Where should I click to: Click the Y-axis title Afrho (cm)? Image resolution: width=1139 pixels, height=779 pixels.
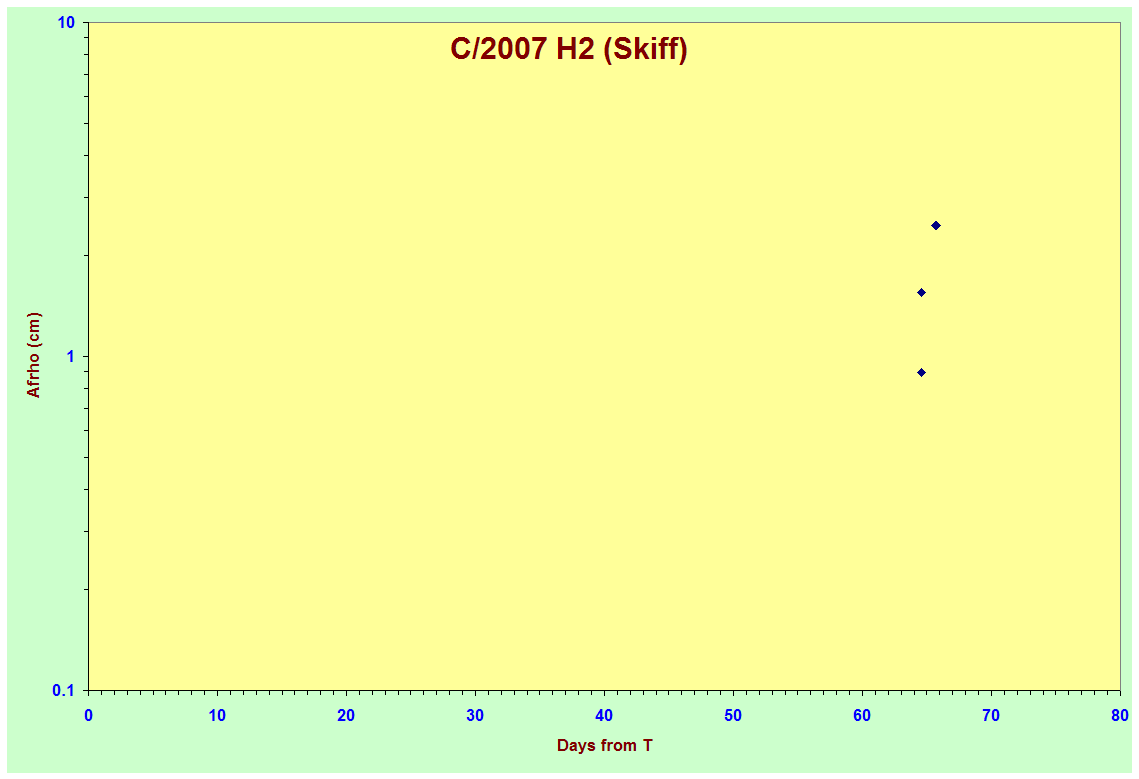point(33,355)
